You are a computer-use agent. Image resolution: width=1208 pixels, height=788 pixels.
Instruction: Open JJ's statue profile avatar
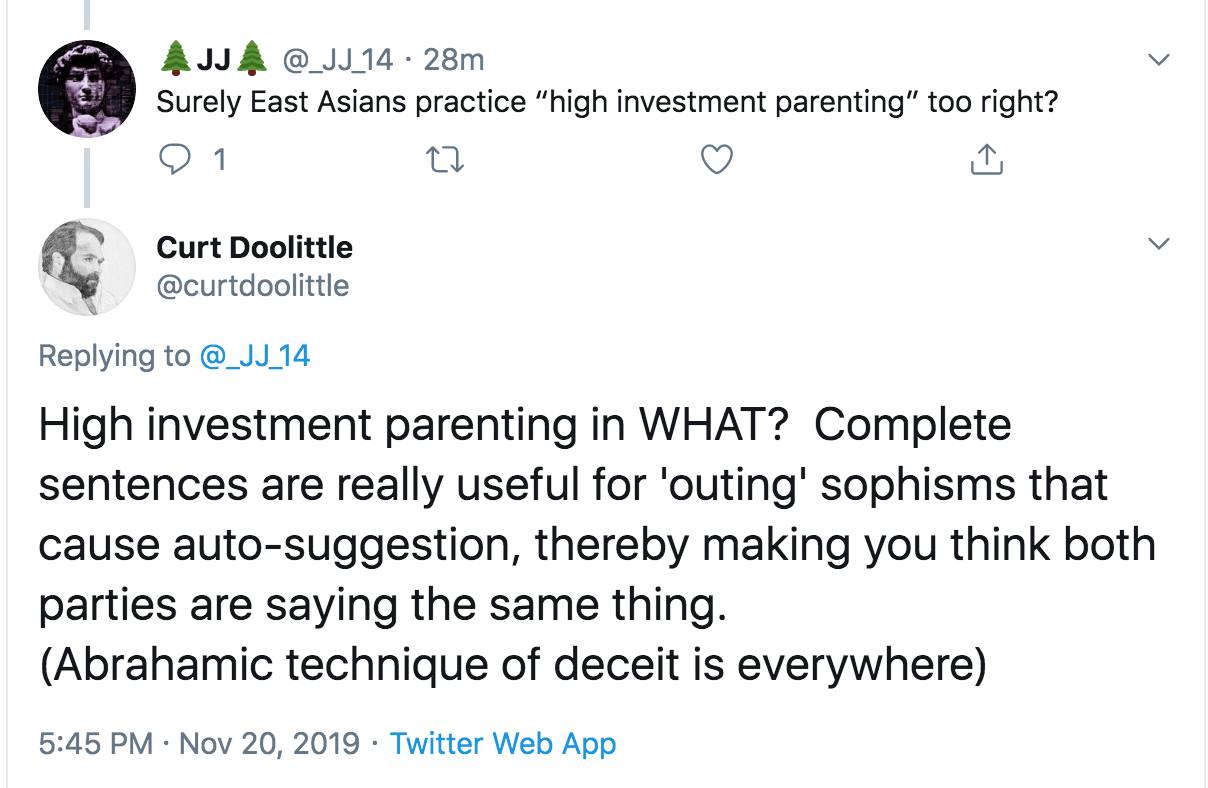pyautogui.click(x=87, y=90)
